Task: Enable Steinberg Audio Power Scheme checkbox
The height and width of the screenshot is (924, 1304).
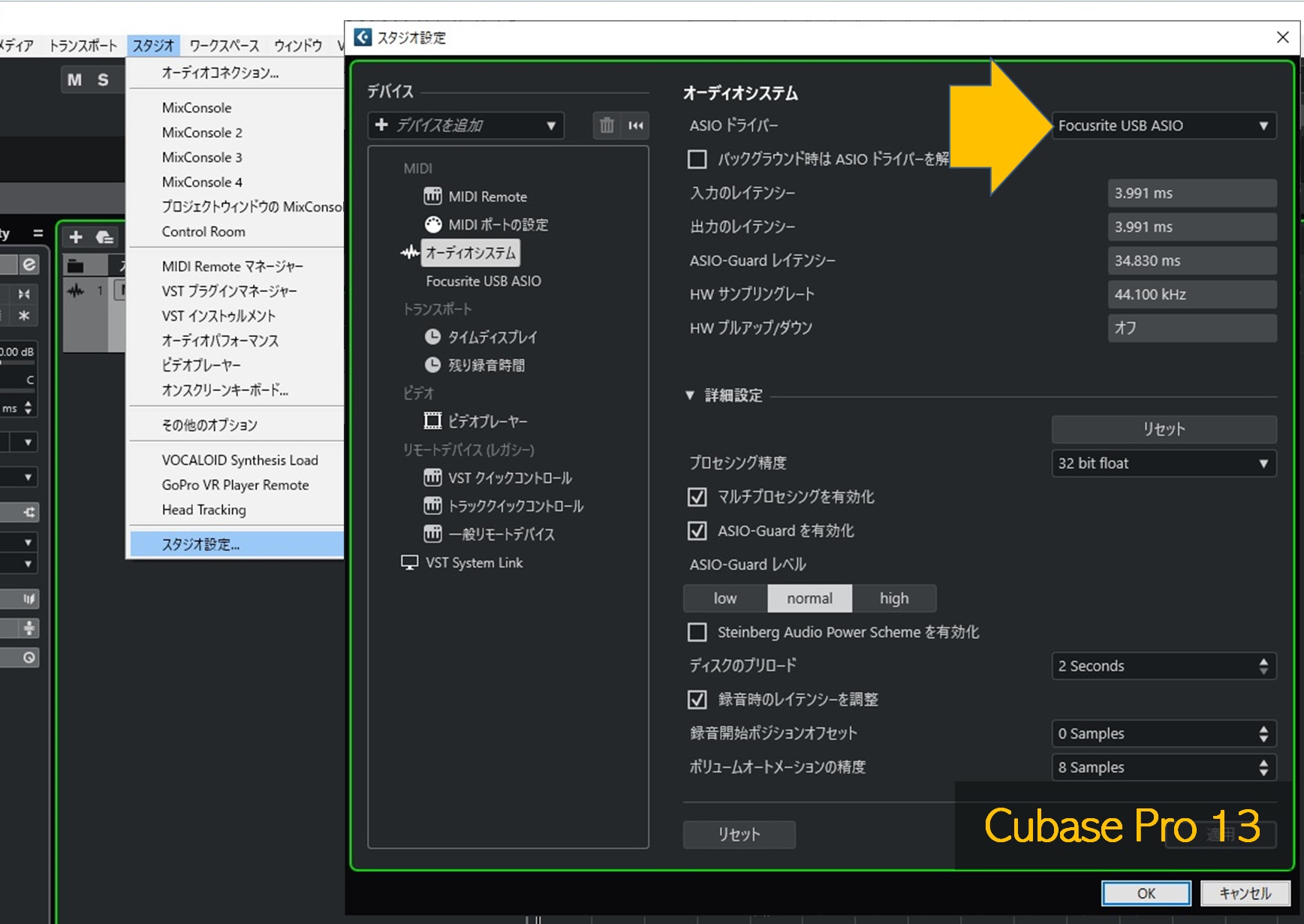Action: (x=697, y=632)
